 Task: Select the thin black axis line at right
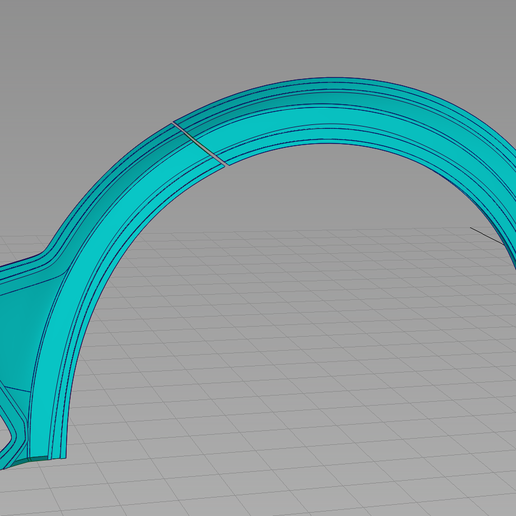pos(487,236)
